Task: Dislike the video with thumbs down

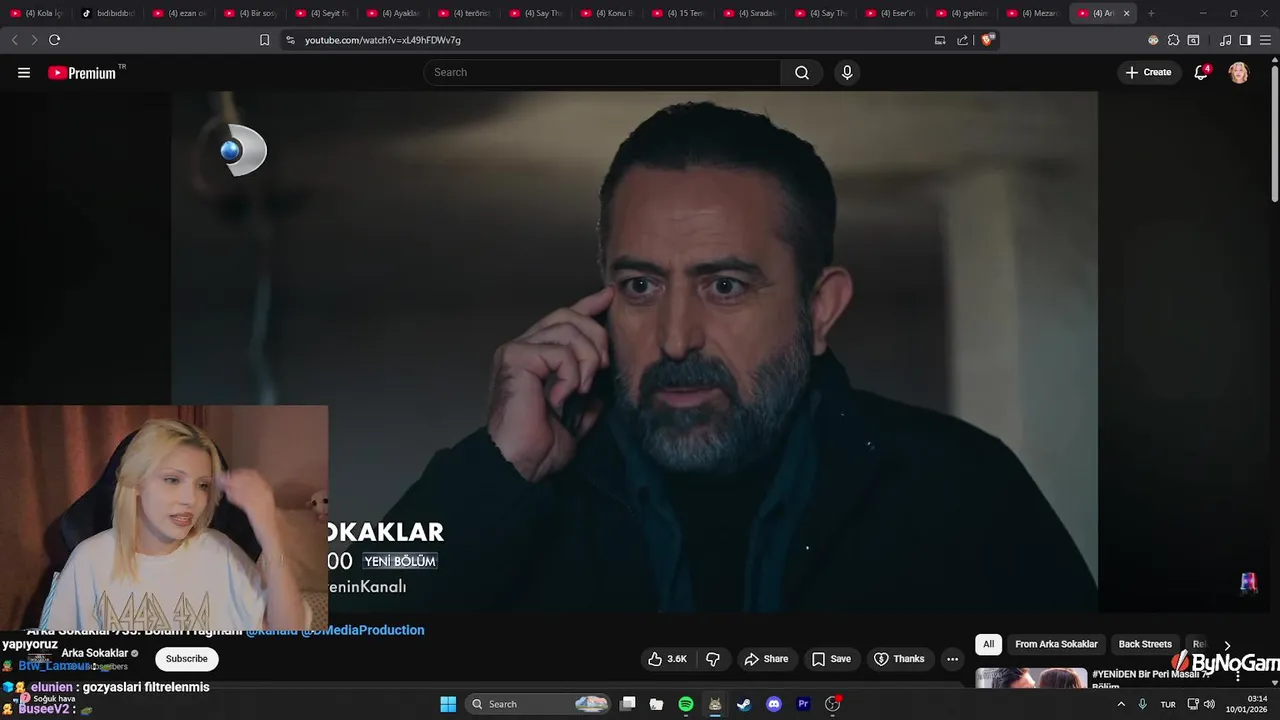Action: tap(713, 659)
